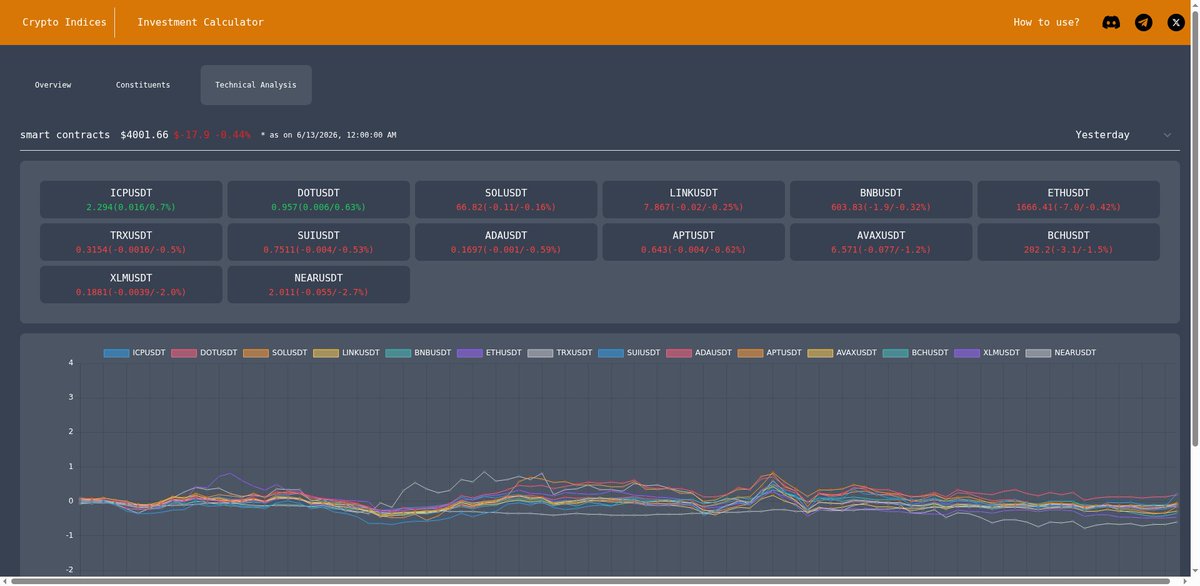Click the smart contracts index value $4001.66
Image resolution: width=1200 pixels, height=586 pixels.
point(144,135)
